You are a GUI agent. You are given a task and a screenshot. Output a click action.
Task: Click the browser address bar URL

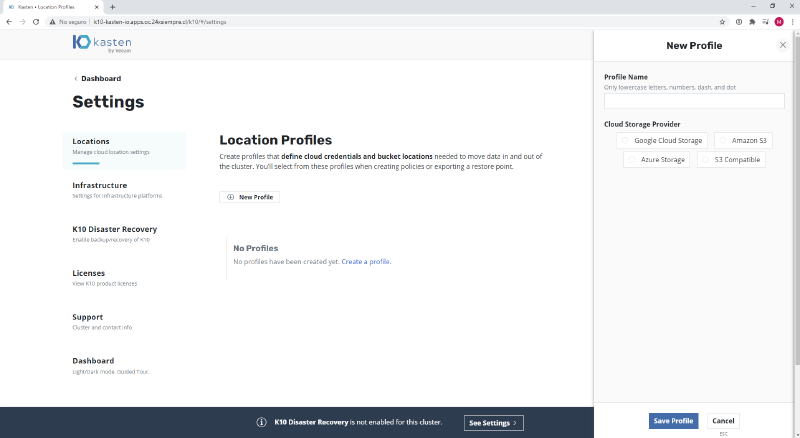[160, 22]
